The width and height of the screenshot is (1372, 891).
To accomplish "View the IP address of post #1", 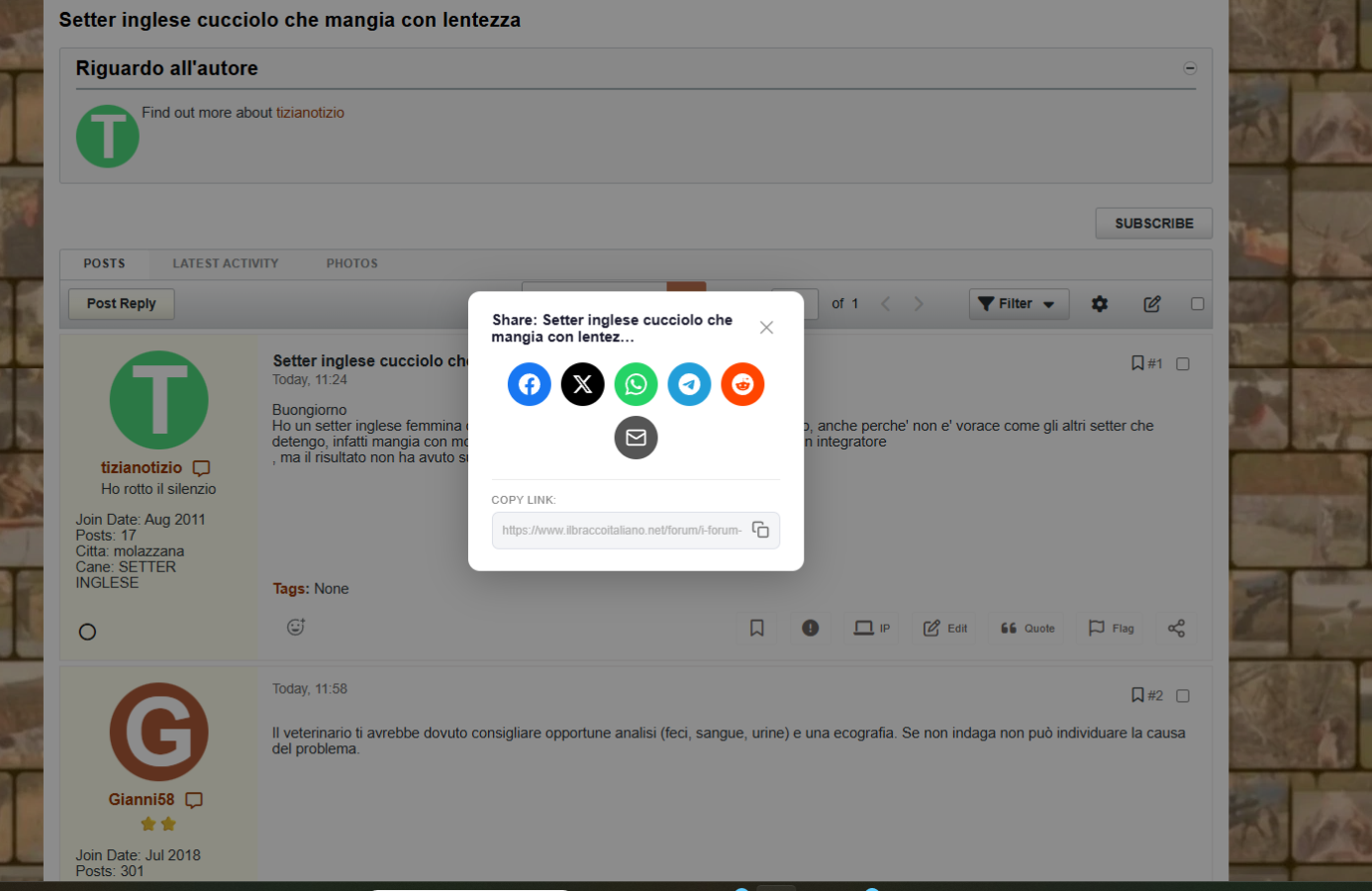I will (872, 628).
